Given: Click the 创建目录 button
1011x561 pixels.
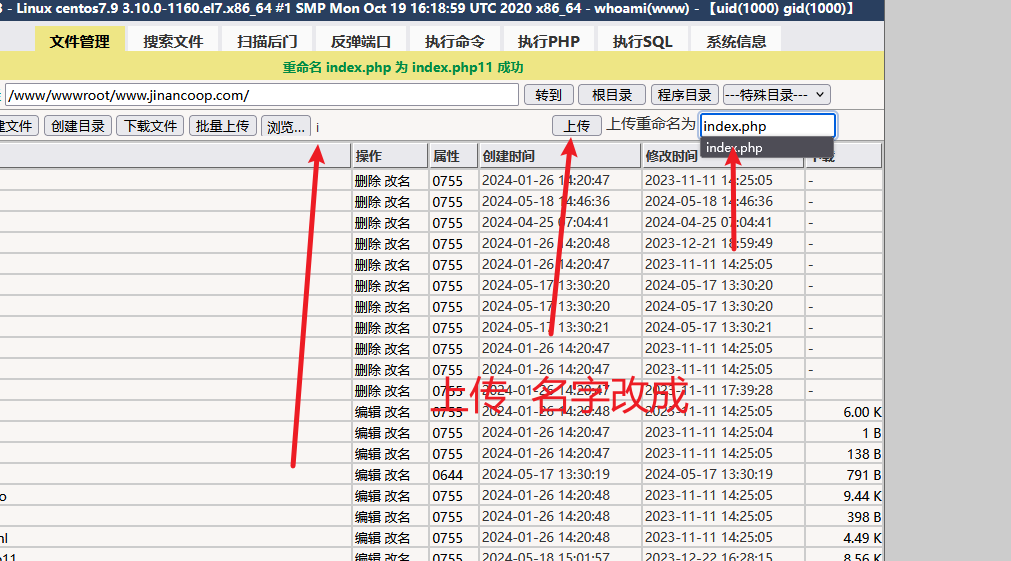Looking at the screenshot, I should point(78,126).
